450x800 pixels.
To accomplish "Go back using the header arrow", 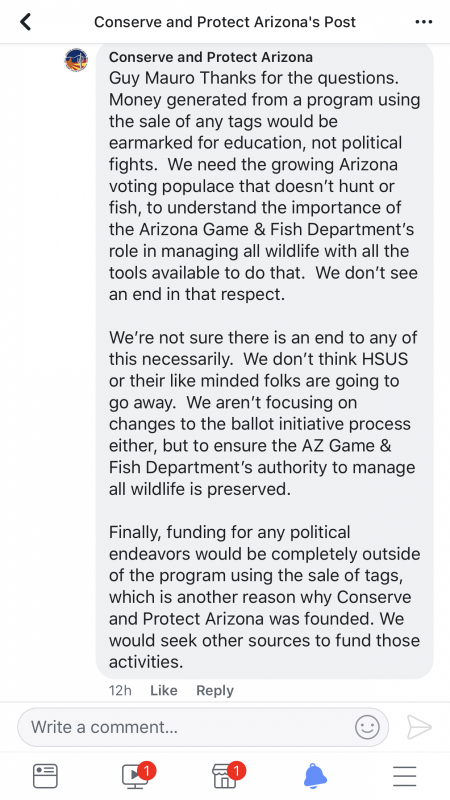I will coord(25,22).
